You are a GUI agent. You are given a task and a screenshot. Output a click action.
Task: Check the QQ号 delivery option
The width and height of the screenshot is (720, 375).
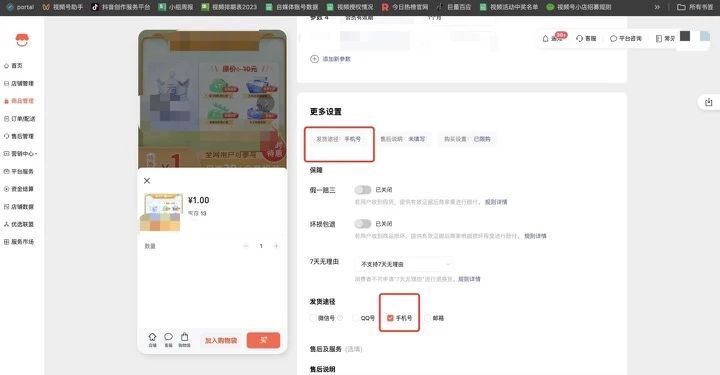pos(355,318)
